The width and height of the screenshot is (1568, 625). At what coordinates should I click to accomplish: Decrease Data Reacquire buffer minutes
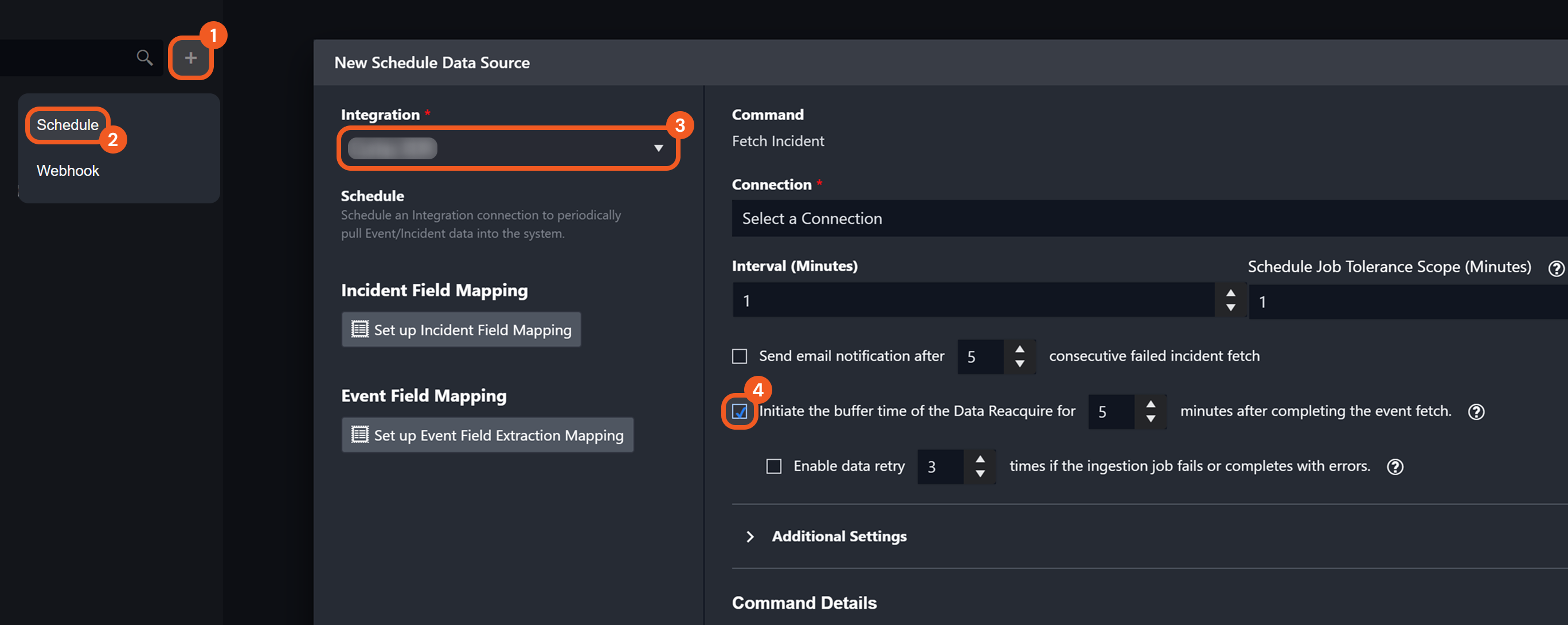click(x=1151, y=419)
